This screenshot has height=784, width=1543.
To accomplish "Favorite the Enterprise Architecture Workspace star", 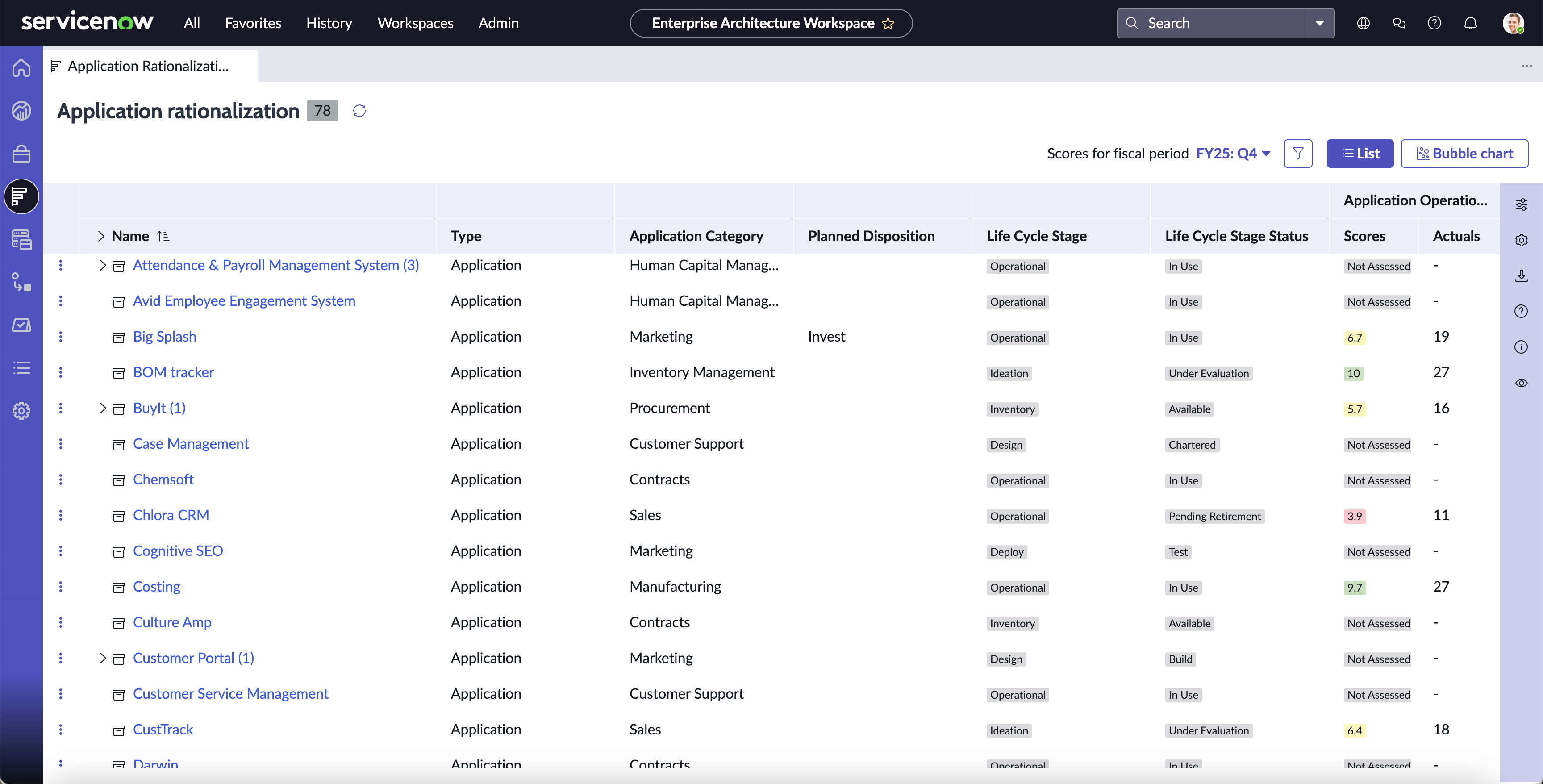I will [888, 24].
